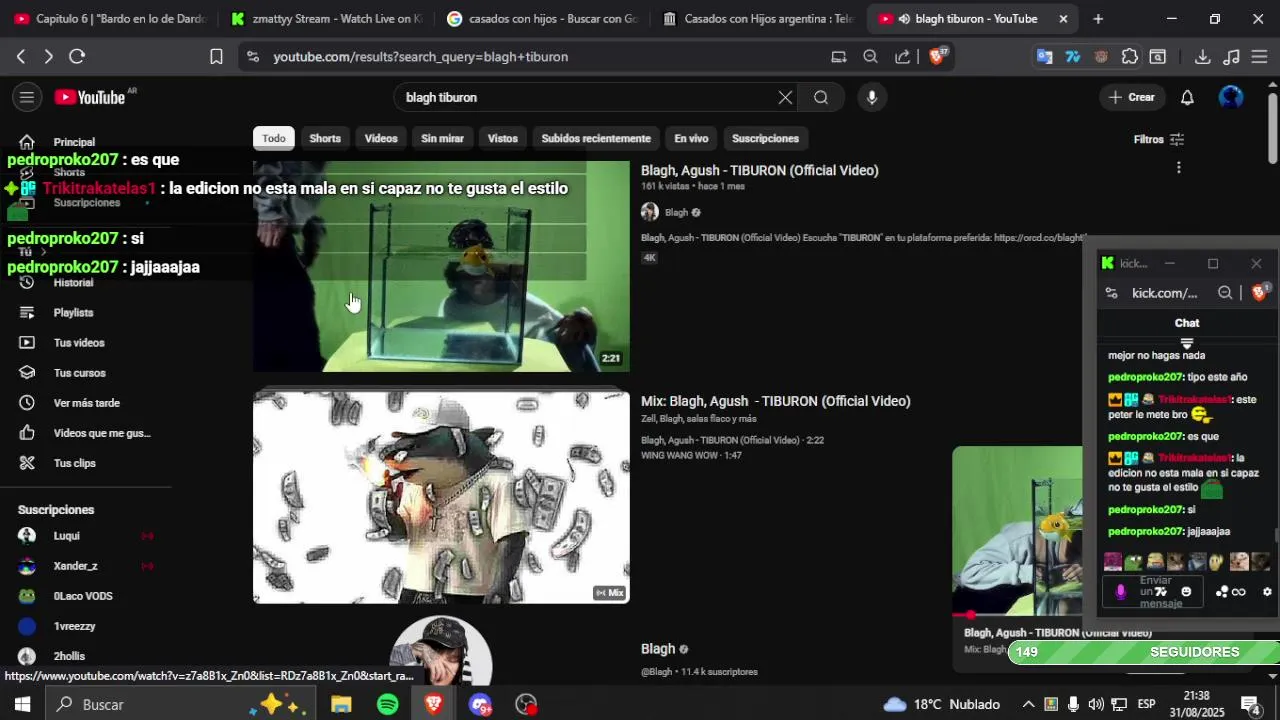Screen dimensions: 1280x720
Task: Open Spotify from the Windows taskbar
Action: (388, 705)
